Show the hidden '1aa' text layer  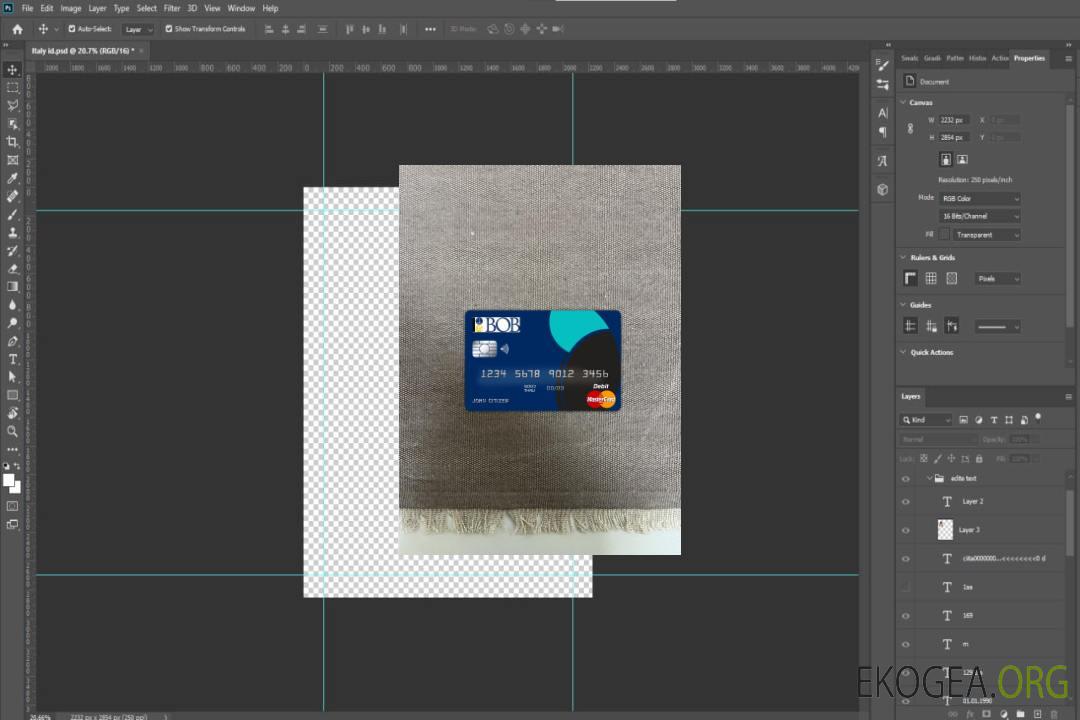[906, 588]
